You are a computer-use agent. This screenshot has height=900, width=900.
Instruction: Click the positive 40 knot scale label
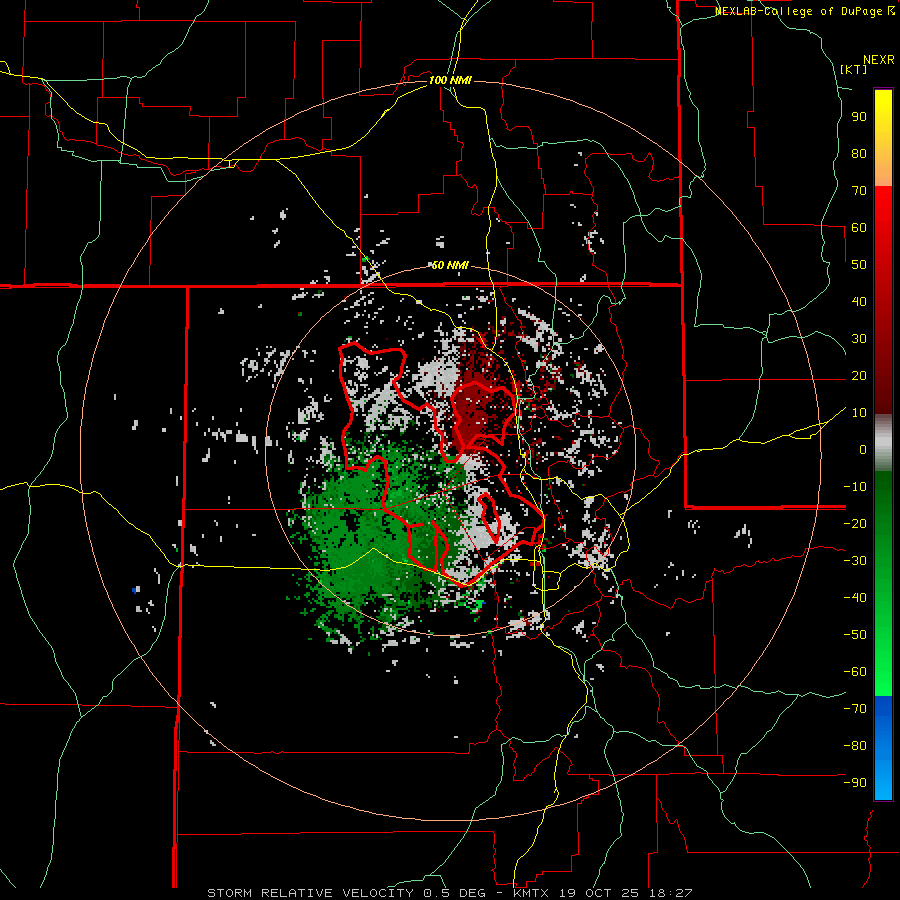(x=859, y=302)
